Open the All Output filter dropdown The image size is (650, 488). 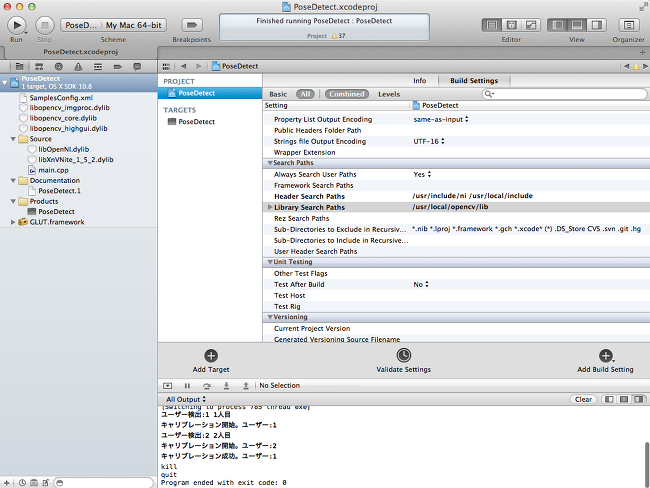[186, 399]
